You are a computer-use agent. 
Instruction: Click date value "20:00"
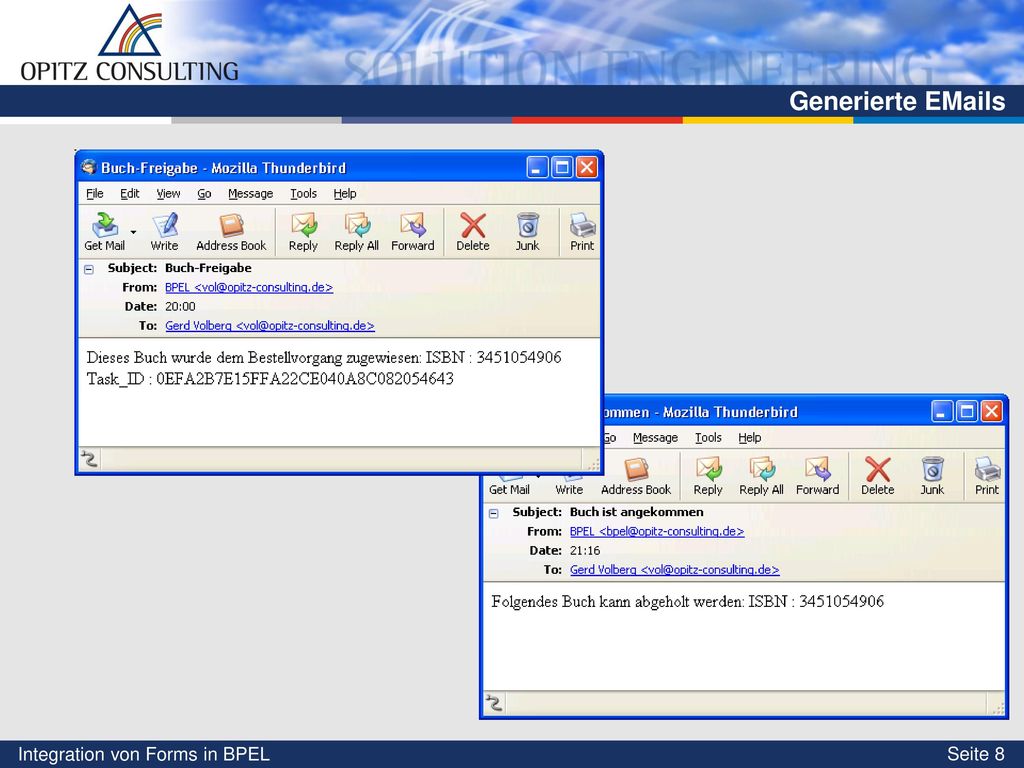(180, 306)
